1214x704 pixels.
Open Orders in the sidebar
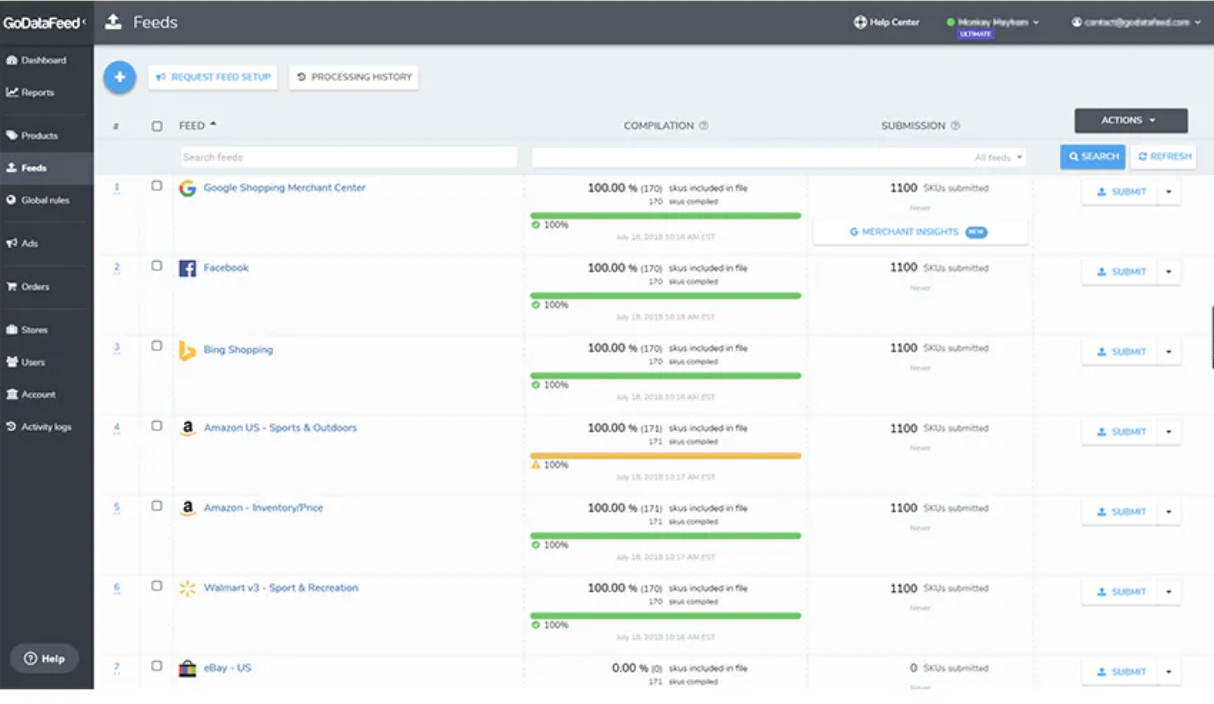28,286
